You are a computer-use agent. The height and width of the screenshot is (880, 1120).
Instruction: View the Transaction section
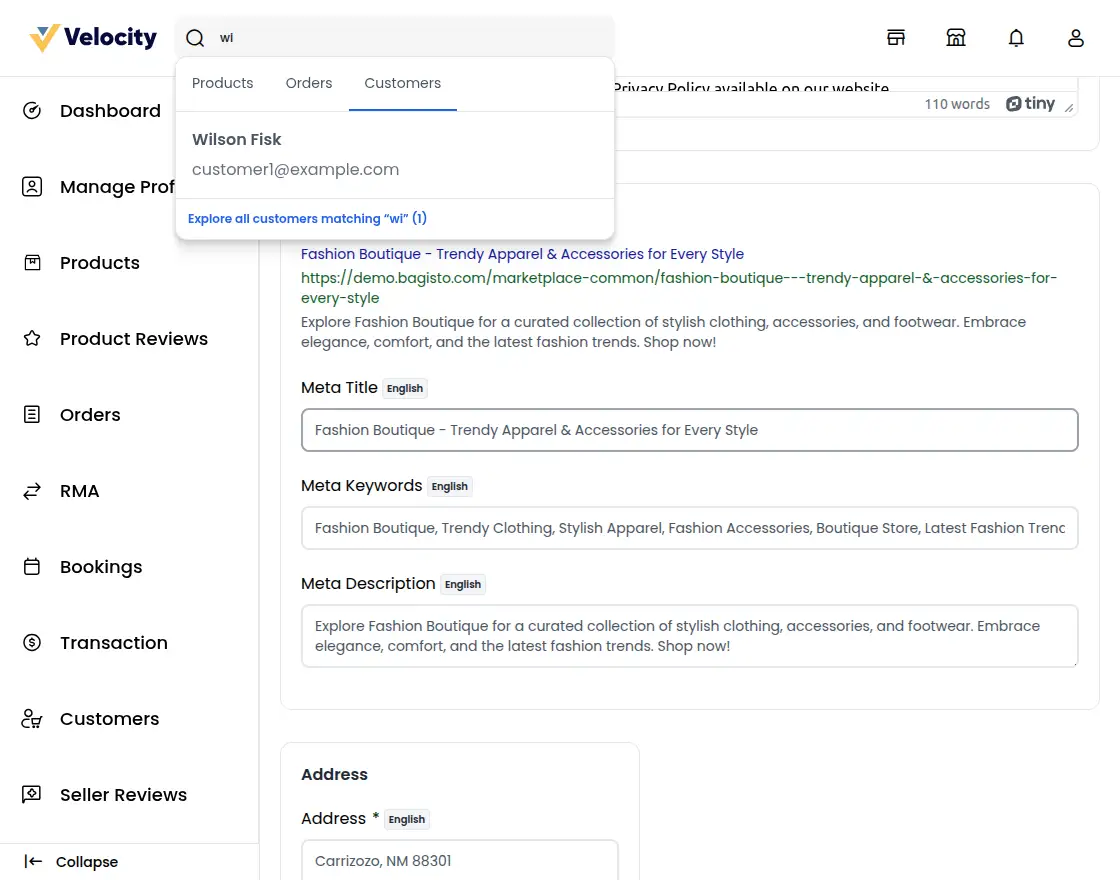pos(113,643)
